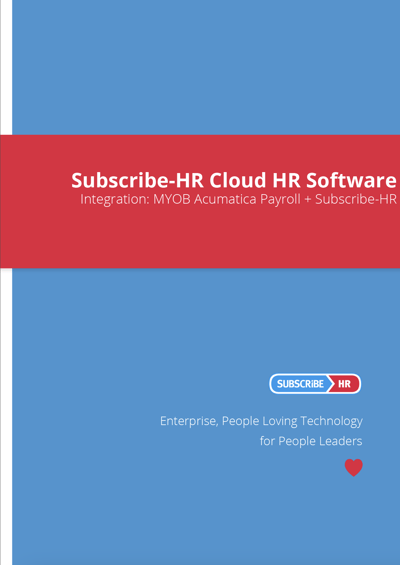Select 'MYOB' in the subtitle line
400x565 pixels.
click(172, 199)
